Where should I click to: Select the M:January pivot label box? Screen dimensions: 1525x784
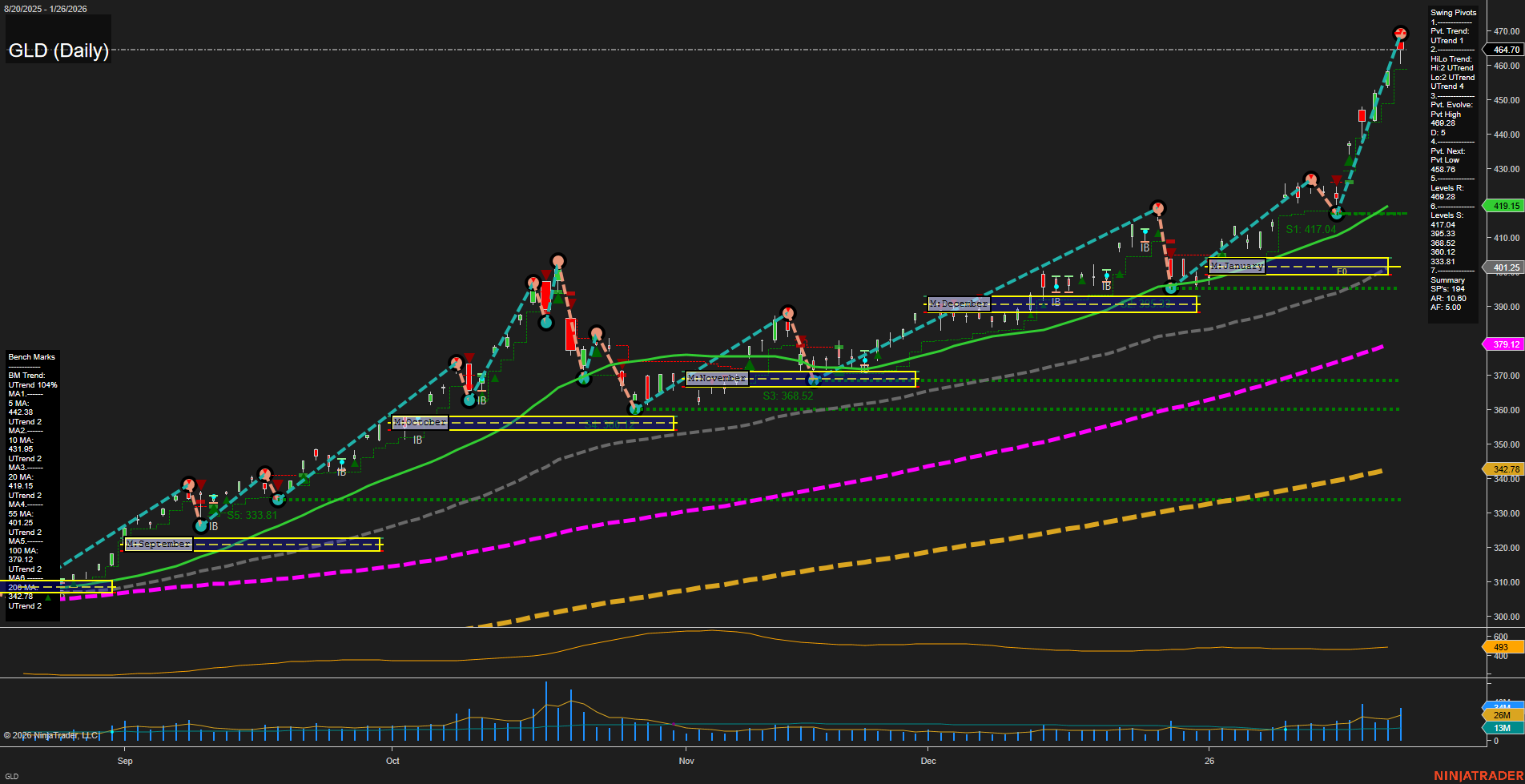(x=1236, y=265)
